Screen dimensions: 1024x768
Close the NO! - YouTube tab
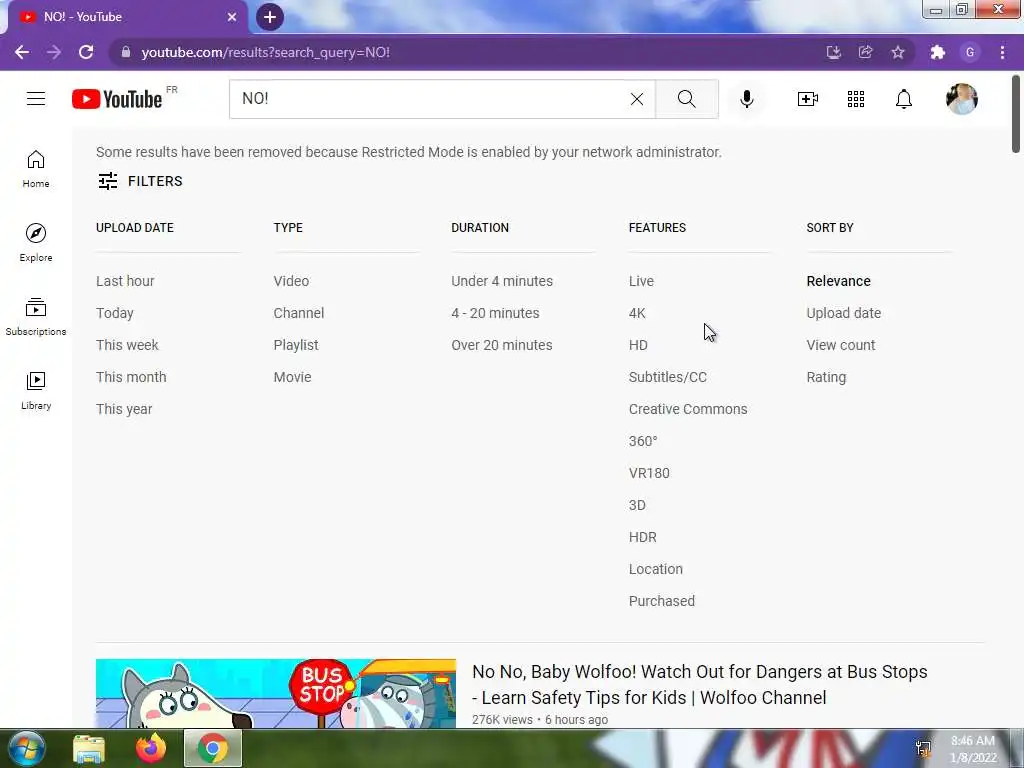(x=232, y=17)
